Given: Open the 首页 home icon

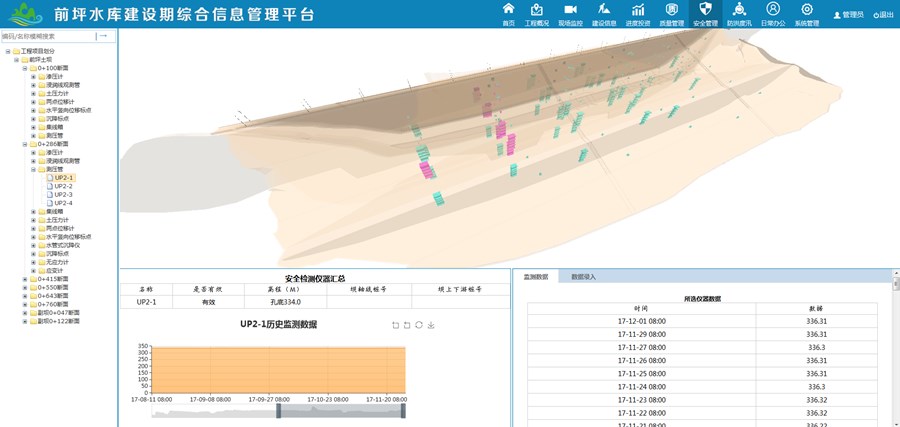Looking at the screenshot, I should (x=508, y=13).
